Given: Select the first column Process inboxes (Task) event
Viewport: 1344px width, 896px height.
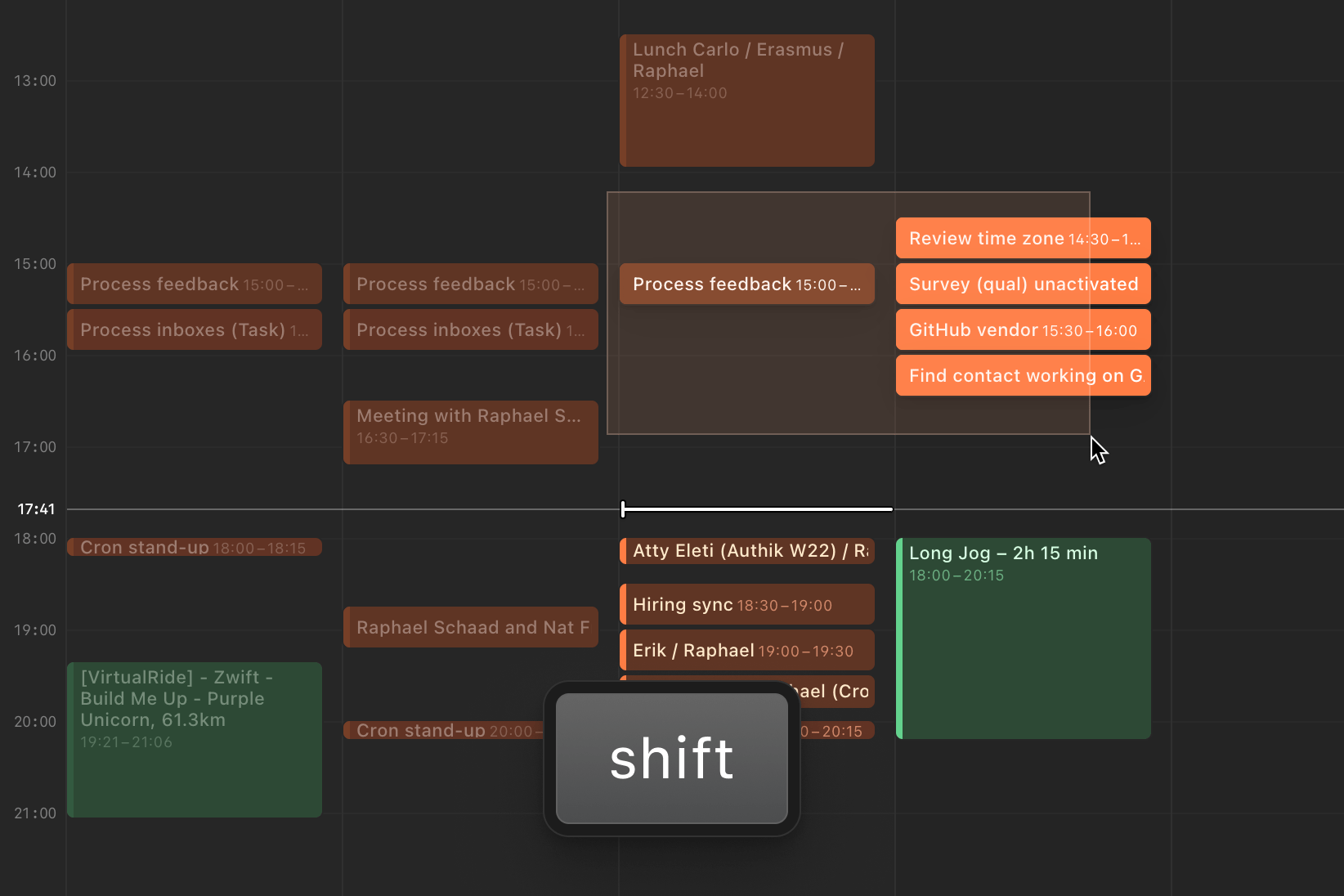Looking at the screenshot, I should (x=195, y=329).
